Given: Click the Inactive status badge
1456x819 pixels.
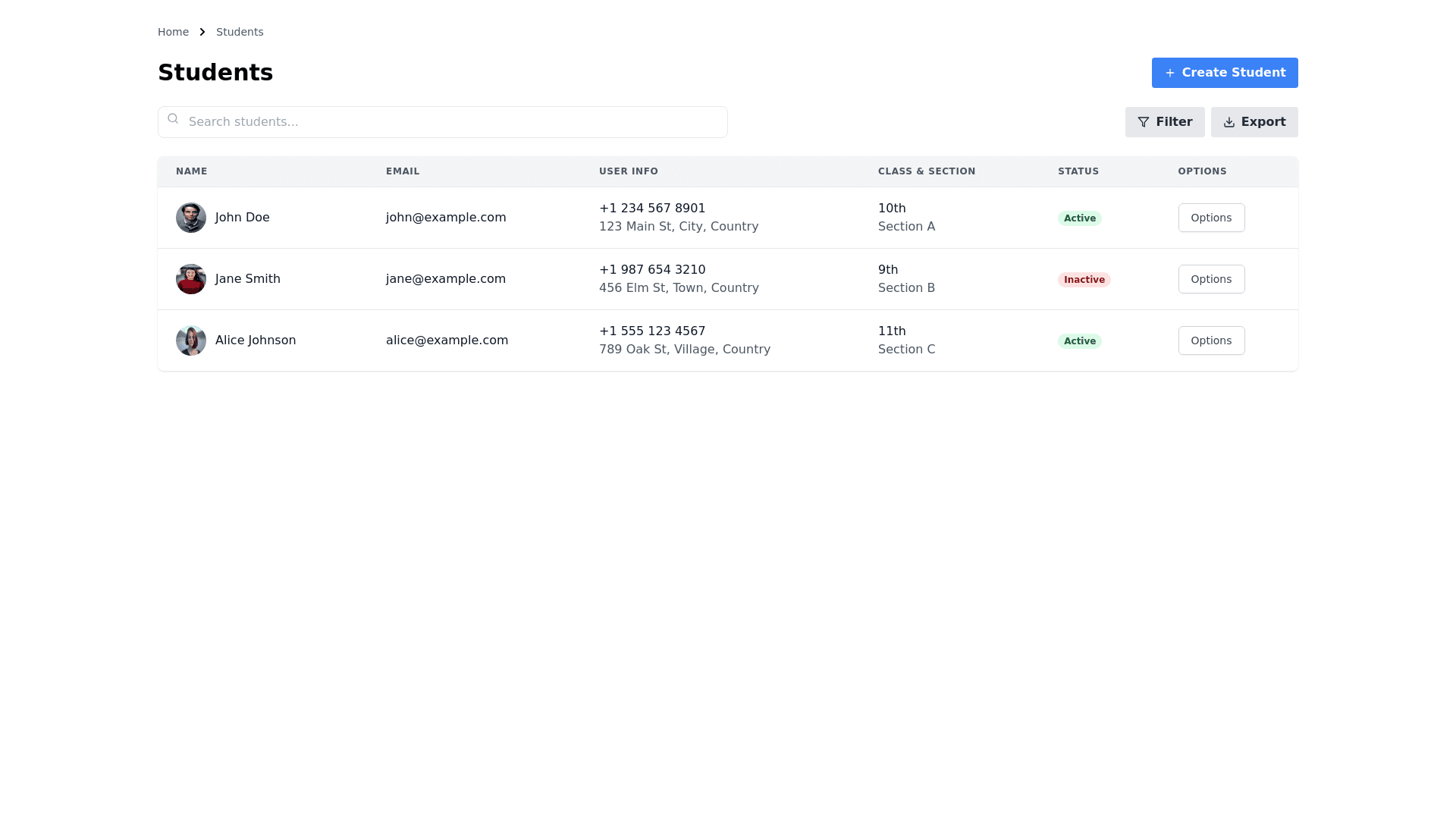Looking at the screenshot, I should [x=1084, y=280].
